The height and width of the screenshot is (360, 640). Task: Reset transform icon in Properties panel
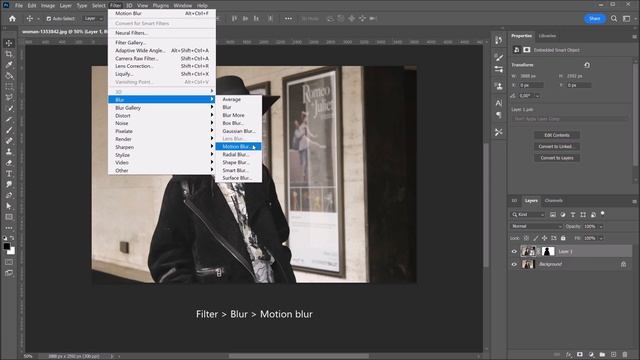587,65
